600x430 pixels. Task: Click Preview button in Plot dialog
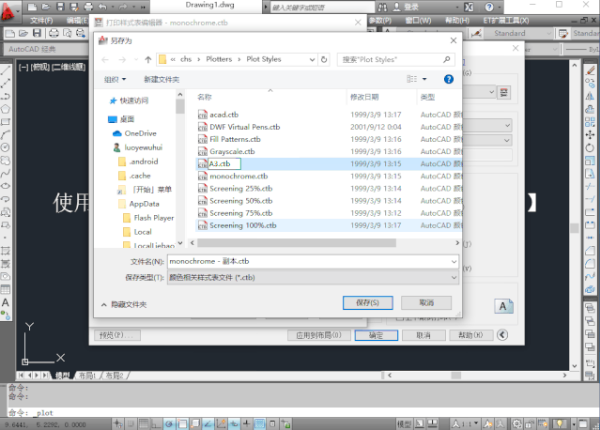coord(117,335)
